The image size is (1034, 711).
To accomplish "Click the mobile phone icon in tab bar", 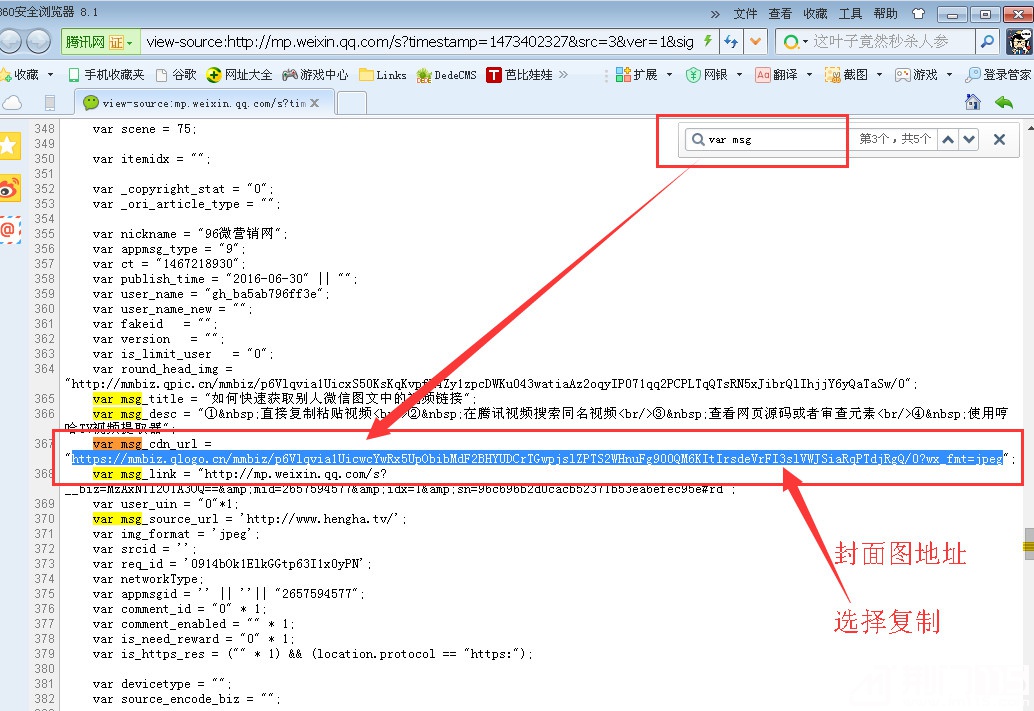I will click(49, 102).
